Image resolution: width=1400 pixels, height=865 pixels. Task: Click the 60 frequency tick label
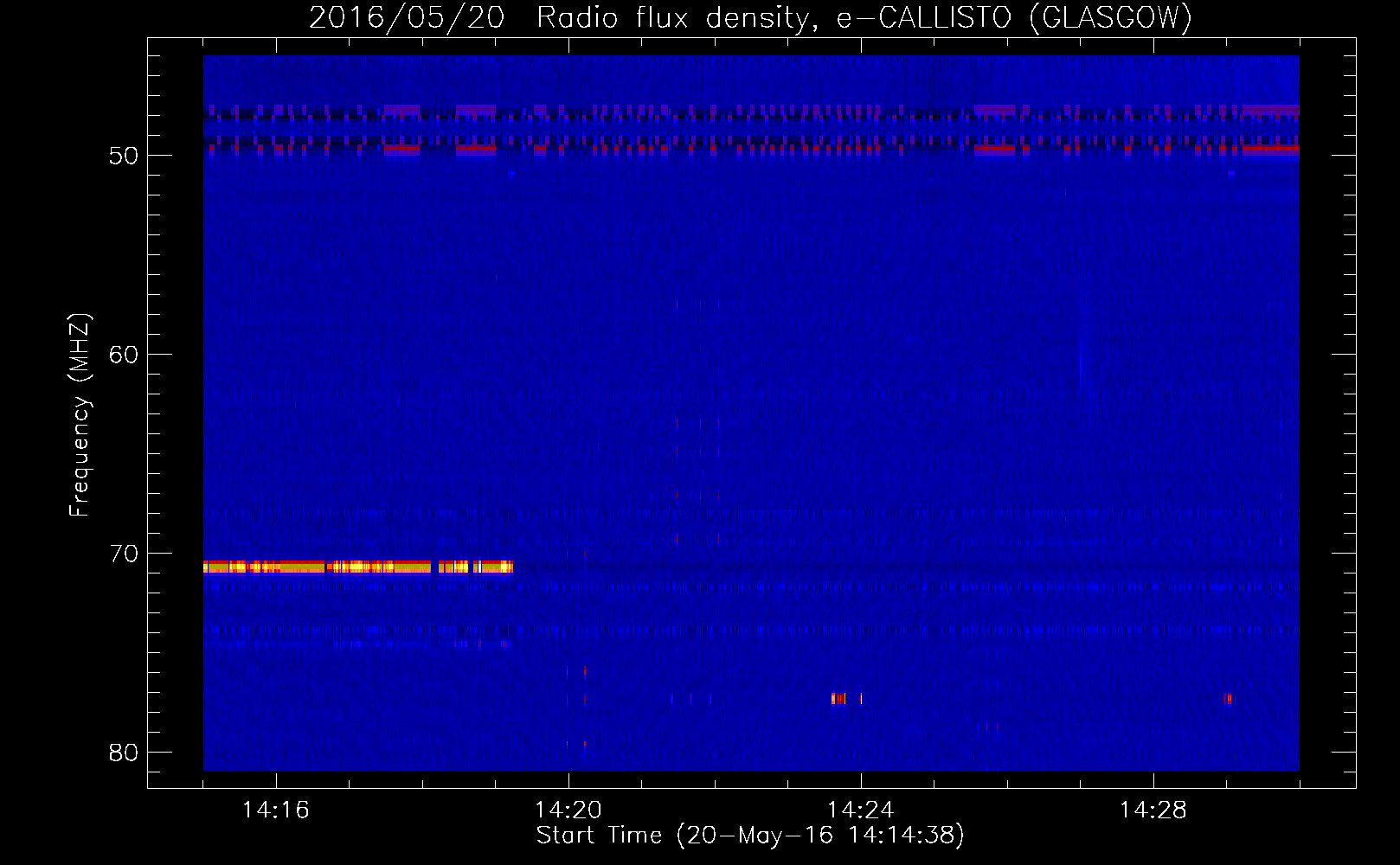click(124, 355)
